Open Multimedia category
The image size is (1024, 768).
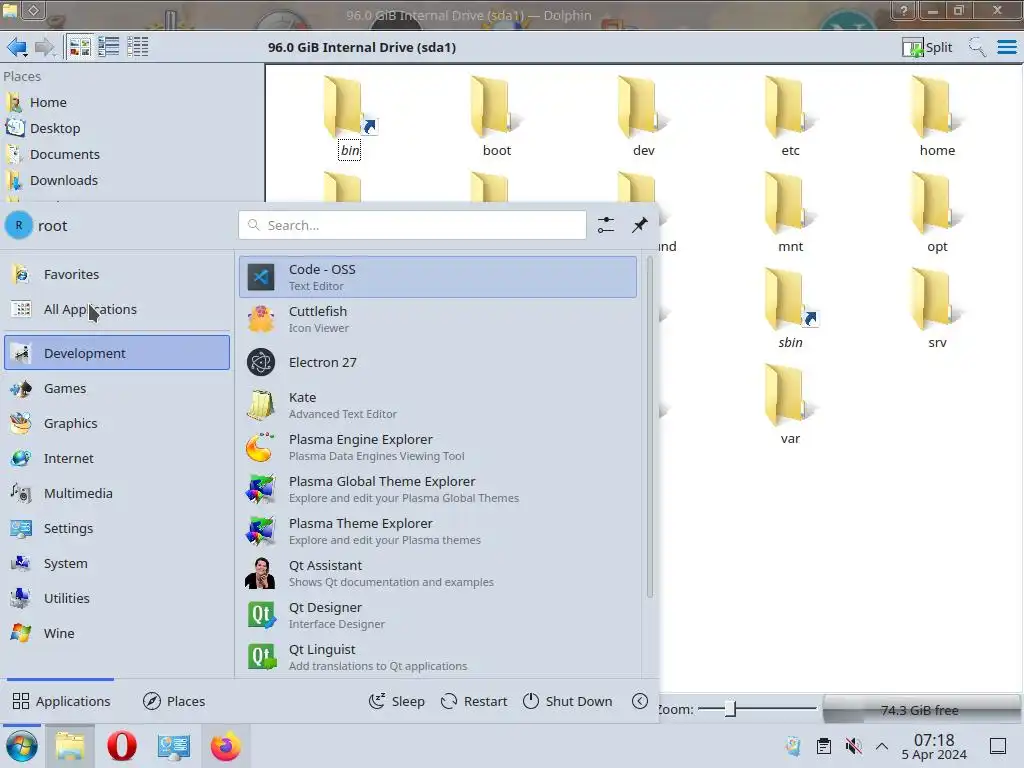coord(117,494)
